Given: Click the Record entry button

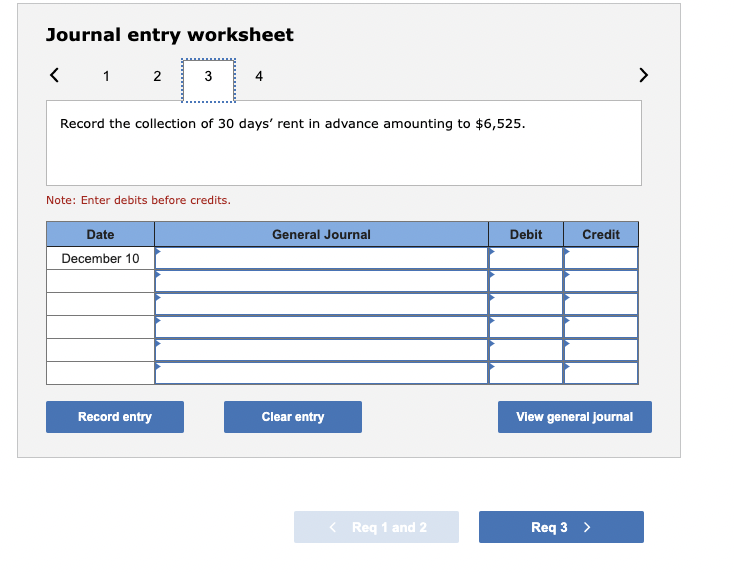Looking at the screenshot, I should pyautogui.click(x=115, y=417).
